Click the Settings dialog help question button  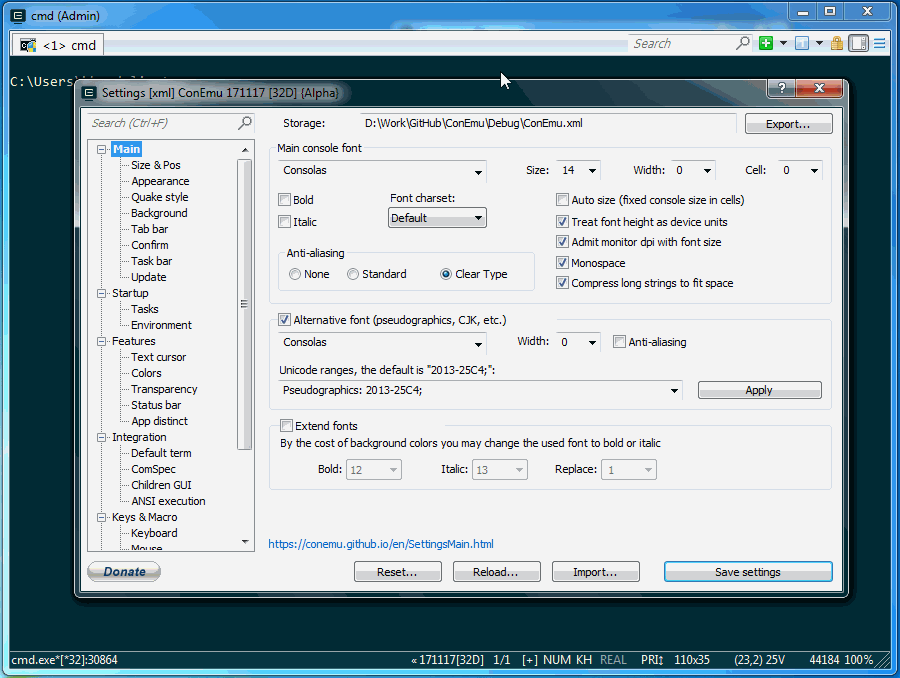pyautogui.click(x=781, y=88)
